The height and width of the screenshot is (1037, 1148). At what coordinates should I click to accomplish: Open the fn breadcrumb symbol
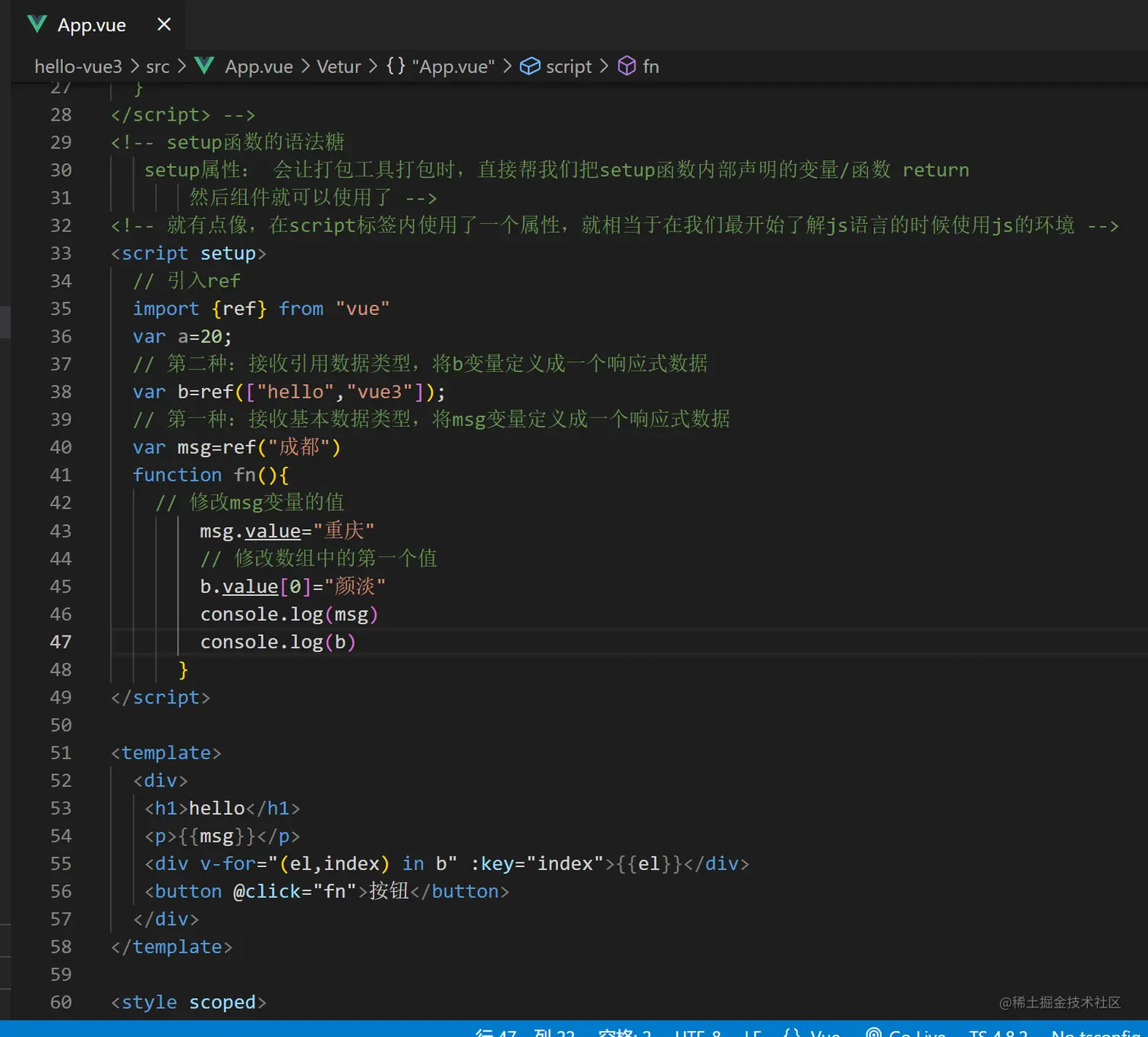click(x=651, y=67)
